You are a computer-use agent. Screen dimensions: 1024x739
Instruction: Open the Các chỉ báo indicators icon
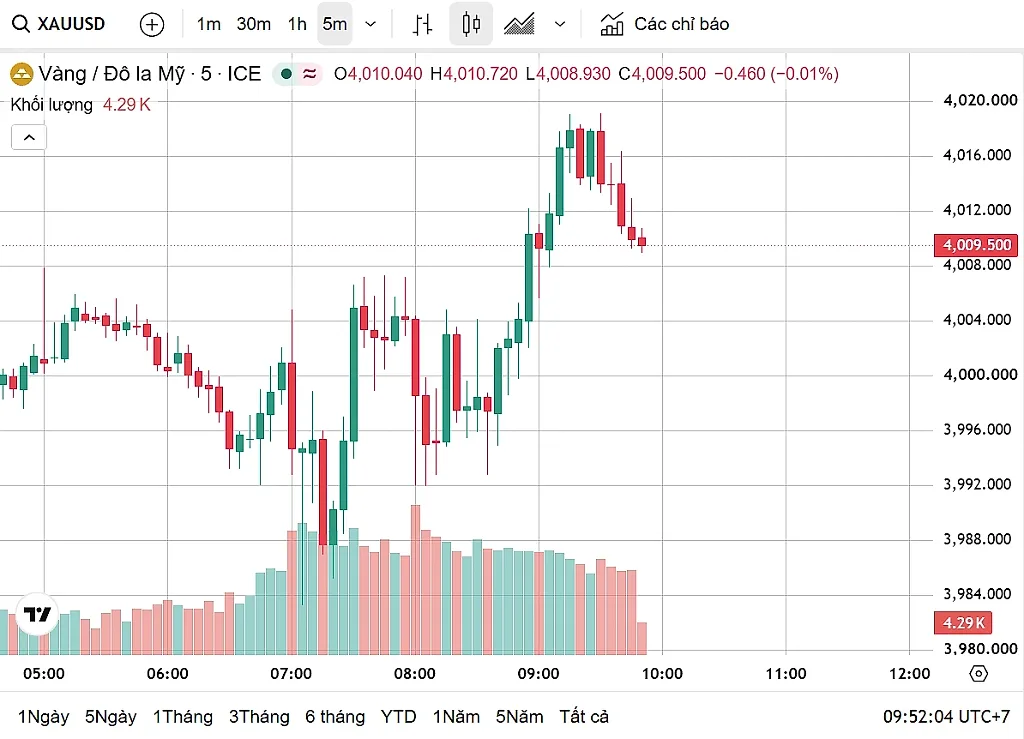(x=612, y=24)
